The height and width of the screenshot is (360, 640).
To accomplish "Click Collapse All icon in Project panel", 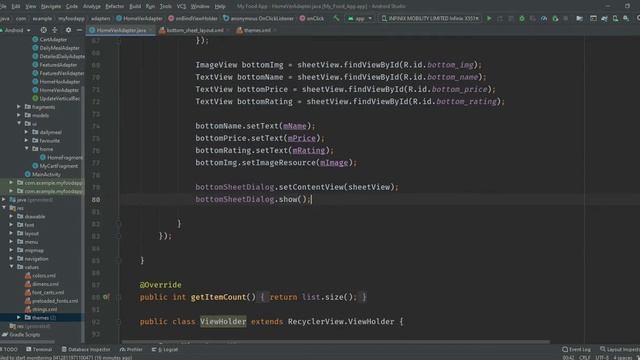I will click(55, 30).
